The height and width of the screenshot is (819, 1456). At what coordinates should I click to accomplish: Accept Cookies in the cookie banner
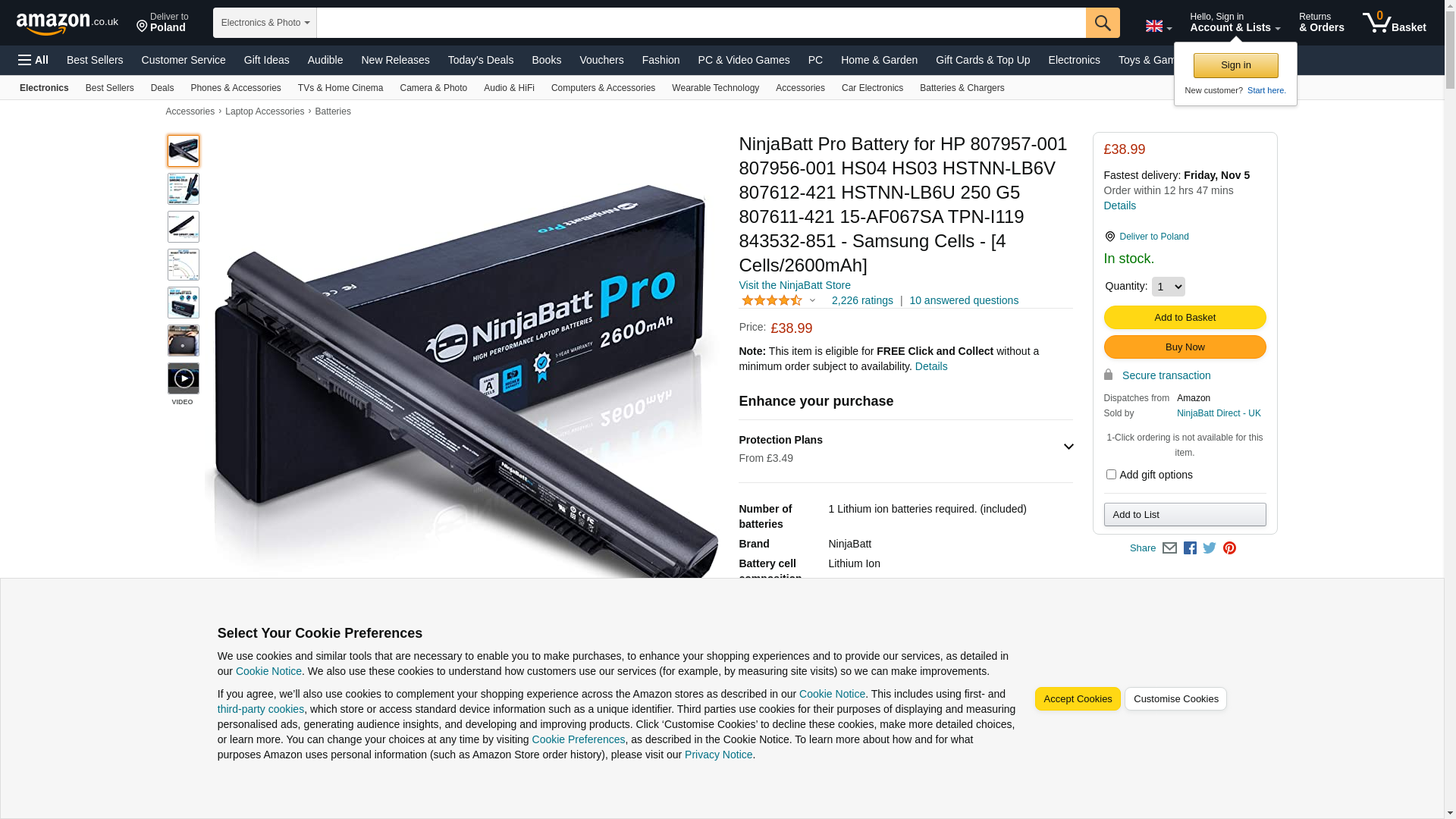coord(1078,699)
